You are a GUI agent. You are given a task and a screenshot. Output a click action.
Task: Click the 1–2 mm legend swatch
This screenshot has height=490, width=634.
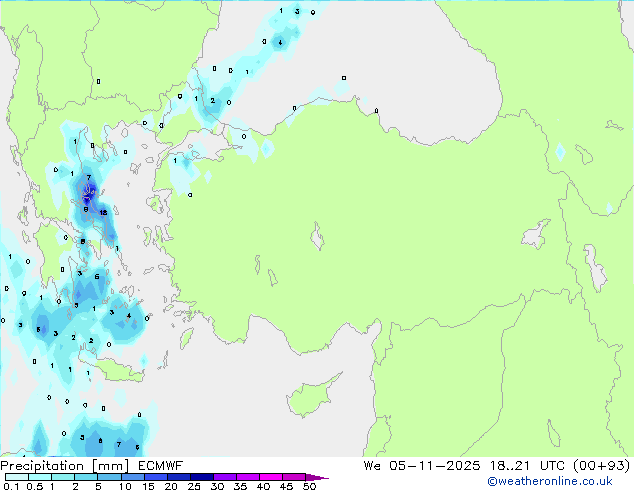[63, 477]
